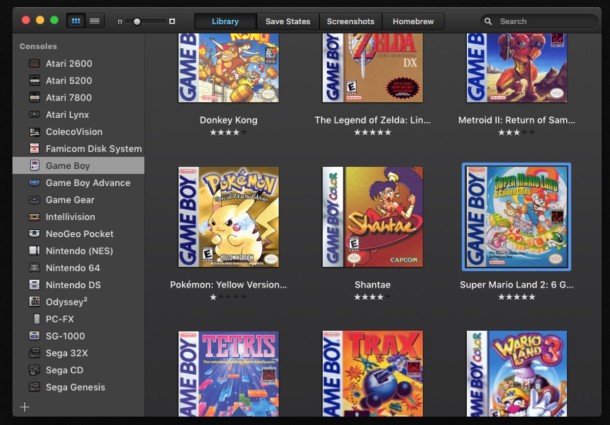The height and width of the screenshot is (425, 610).
Task: Click the Super Mario Land 2 star rating
Action: tap(517, 297)
